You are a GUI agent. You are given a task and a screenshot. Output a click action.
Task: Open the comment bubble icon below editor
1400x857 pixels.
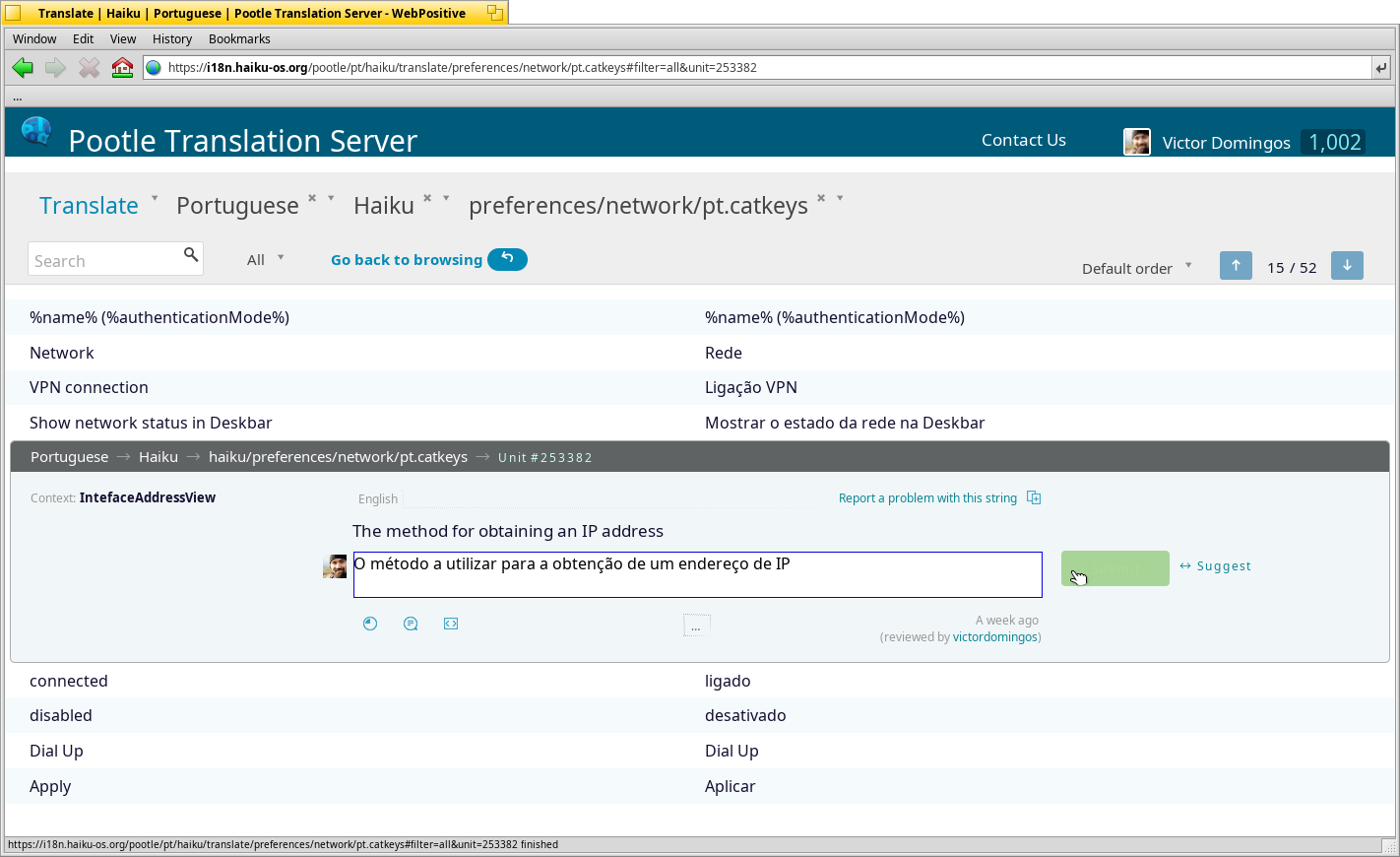pyautogui.click(x=411, y=624)
